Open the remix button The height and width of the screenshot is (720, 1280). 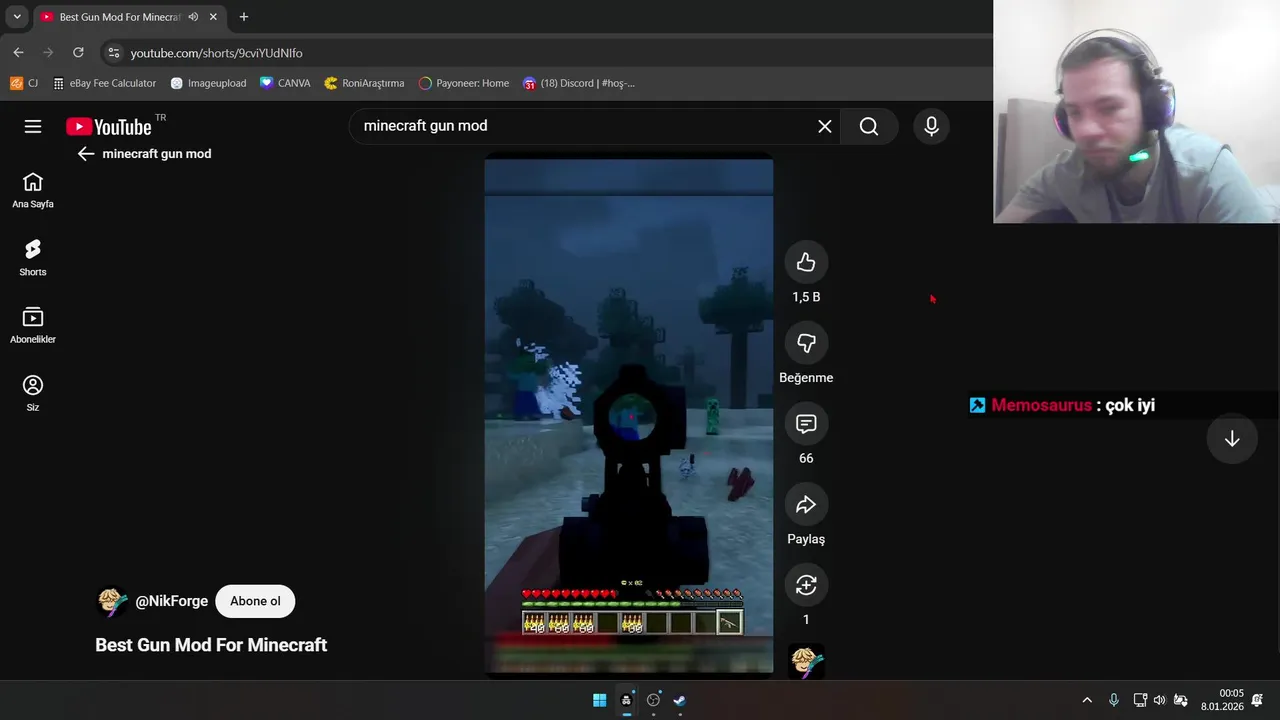click(806, 585)
